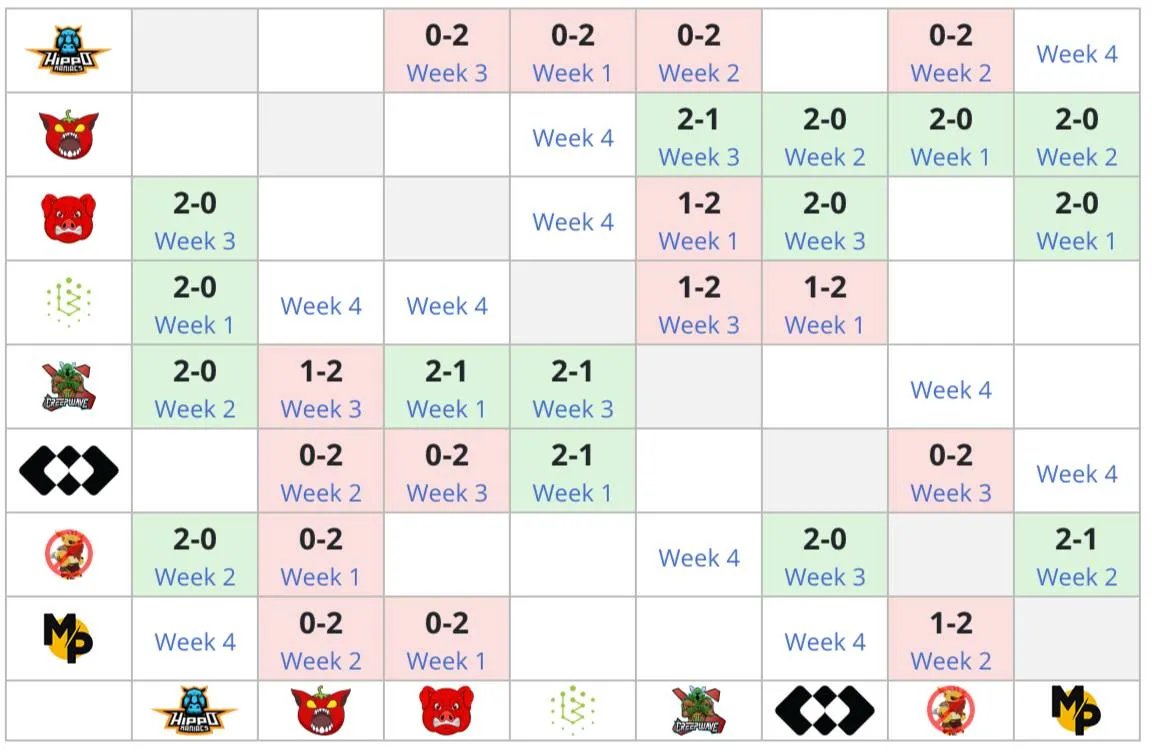1152x752 pixels.
Task: Select the Creepwave logo in bottom column header
Action: pos(699,710)
